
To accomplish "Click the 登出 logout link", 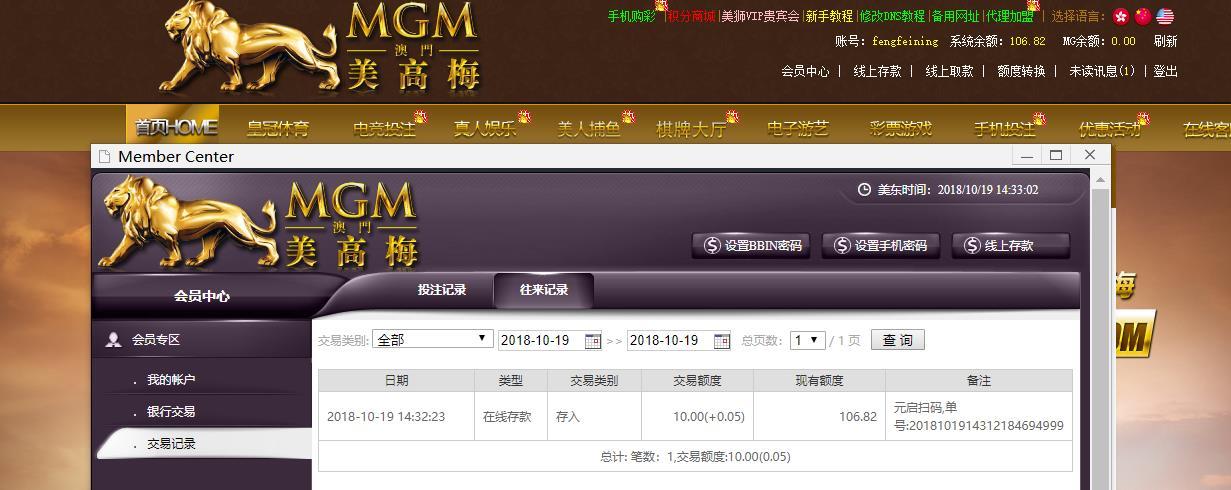I will pos(1166,71).
